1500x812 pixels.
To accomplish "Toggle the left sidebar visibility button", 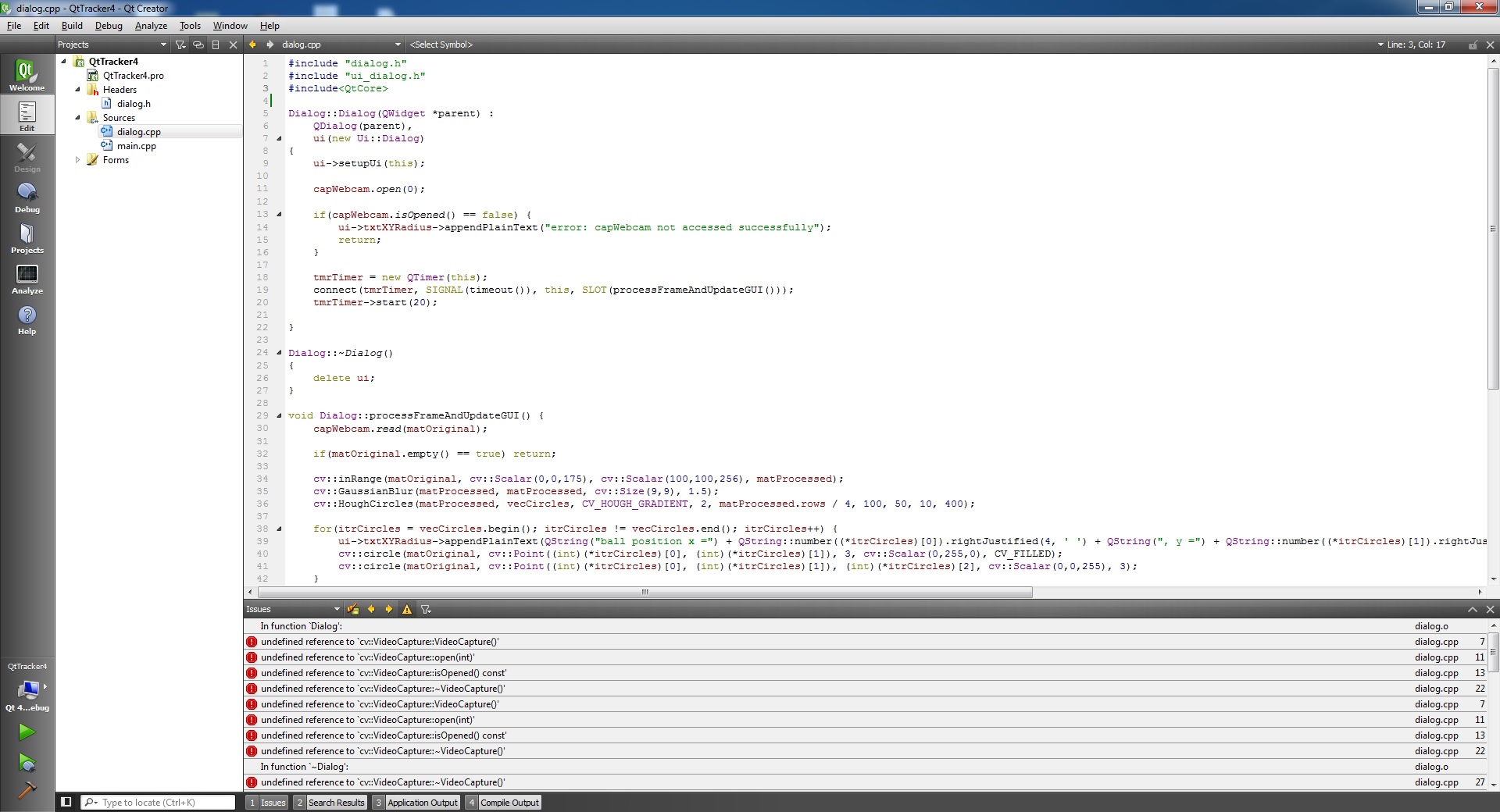I will (x=66, y=802).
